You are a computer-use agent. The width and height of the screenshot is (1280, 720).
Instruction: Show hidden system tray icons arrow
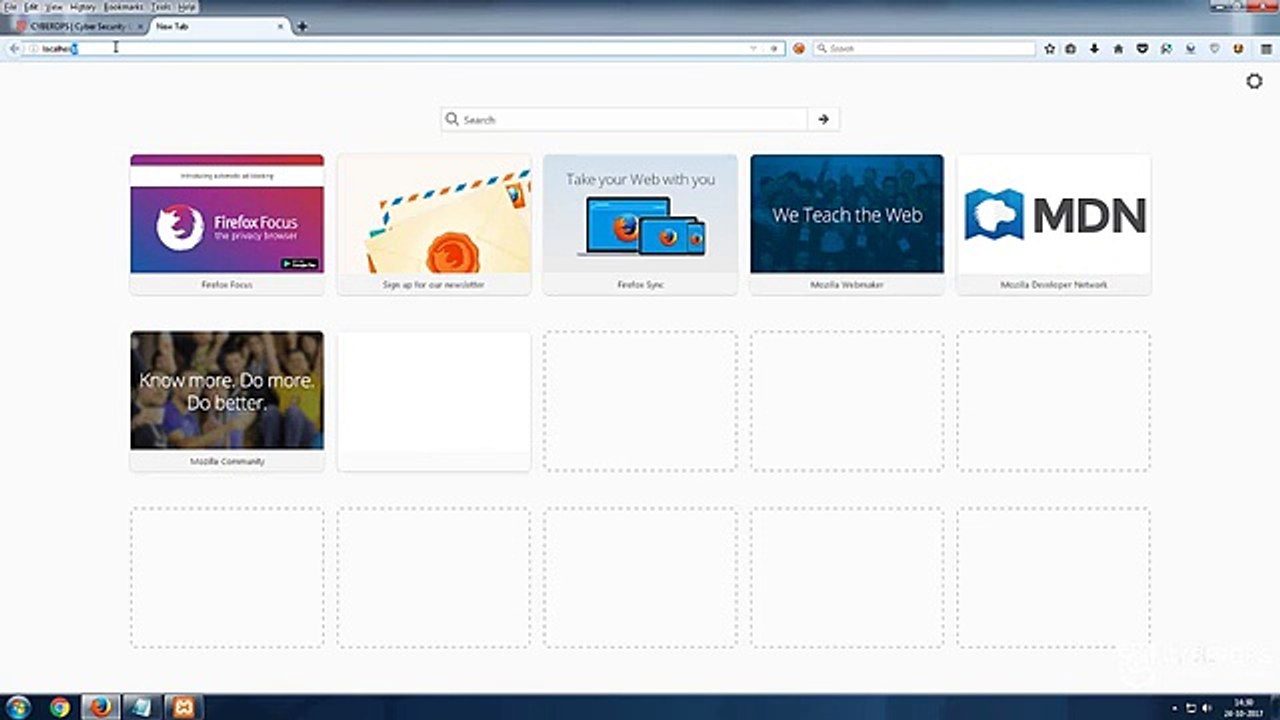[x=1175, y=708]
